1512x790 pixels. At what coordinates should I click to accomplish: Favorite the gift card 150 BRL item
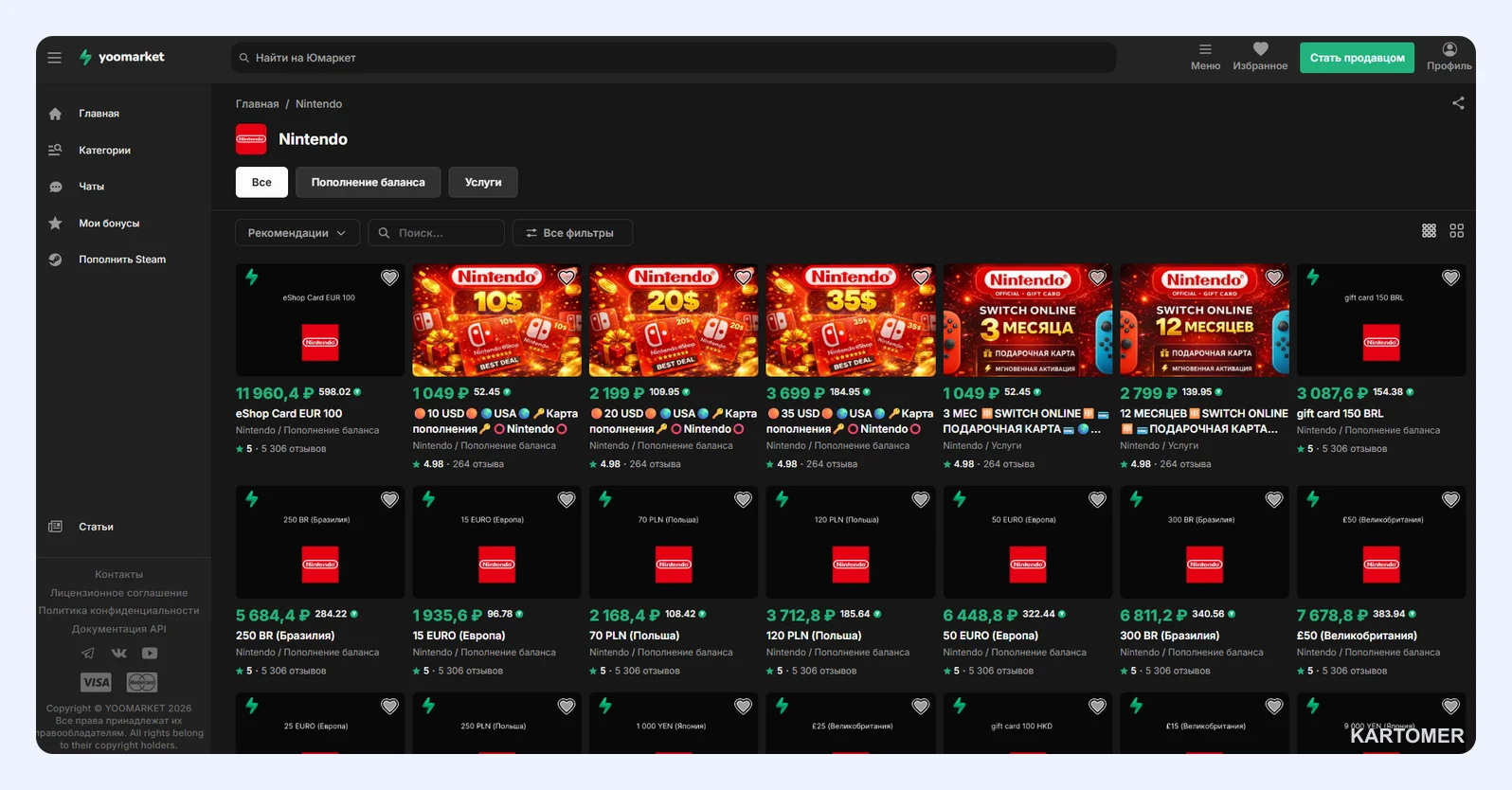pyautogui.click(x=1450, y=278)
